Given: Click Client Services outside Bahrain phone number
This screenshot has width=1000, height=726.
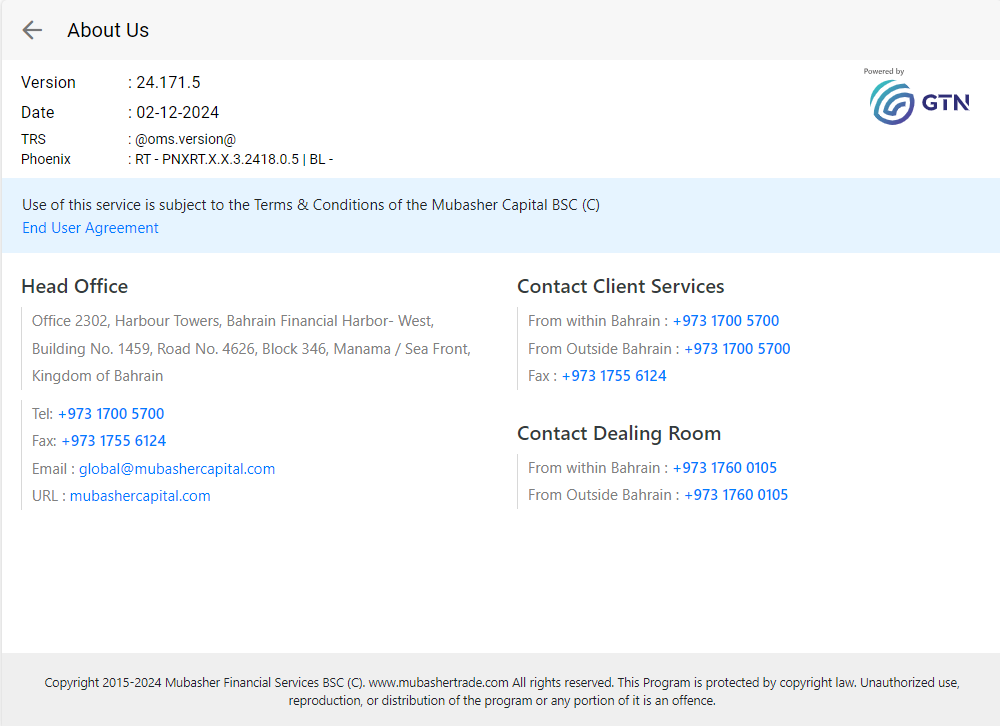Looking at the screenshot, I should [x=737, y=349].
